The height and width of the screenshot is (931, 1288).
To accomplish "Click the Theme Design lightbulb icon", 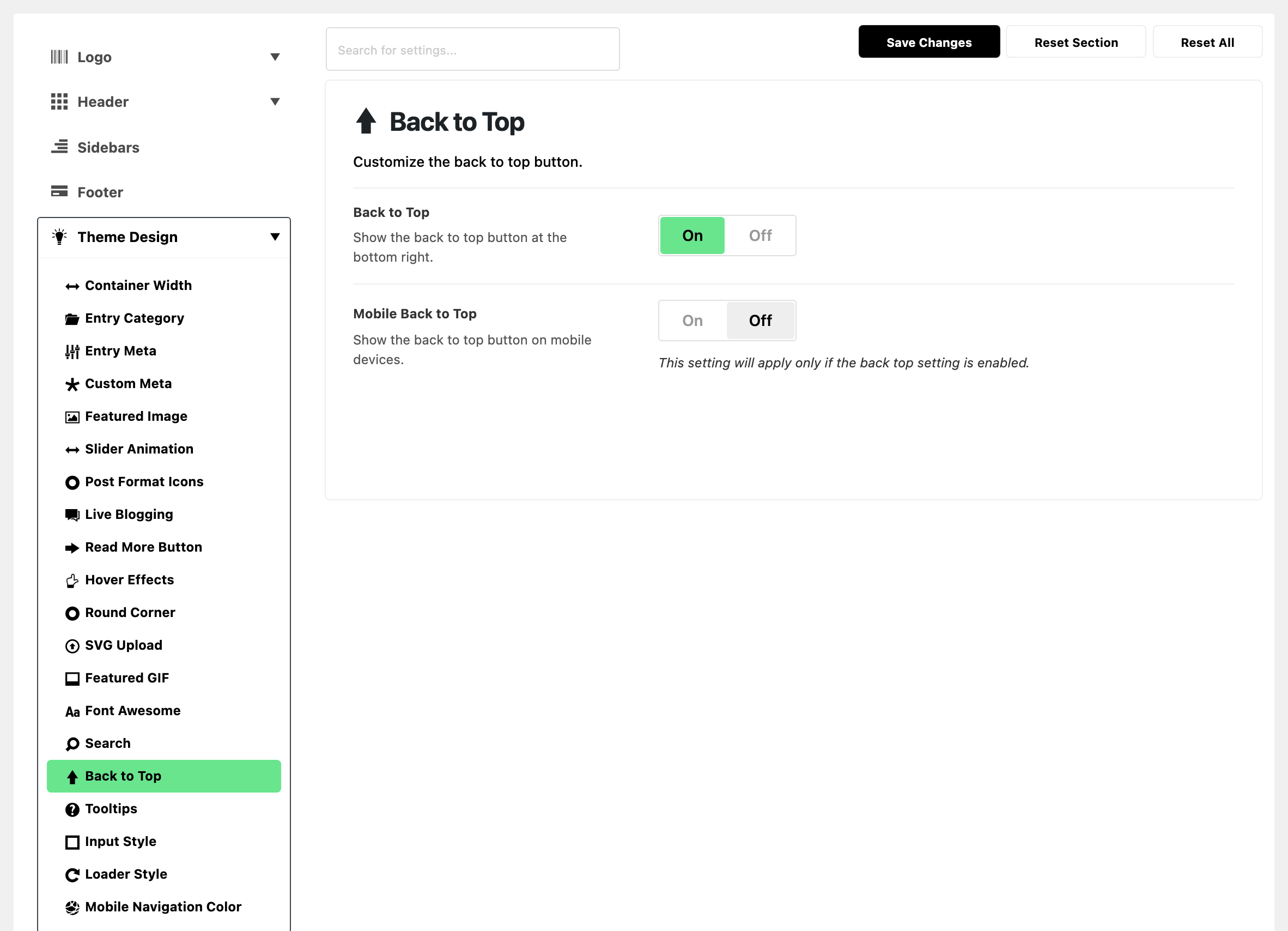I will tap(59, 237).
